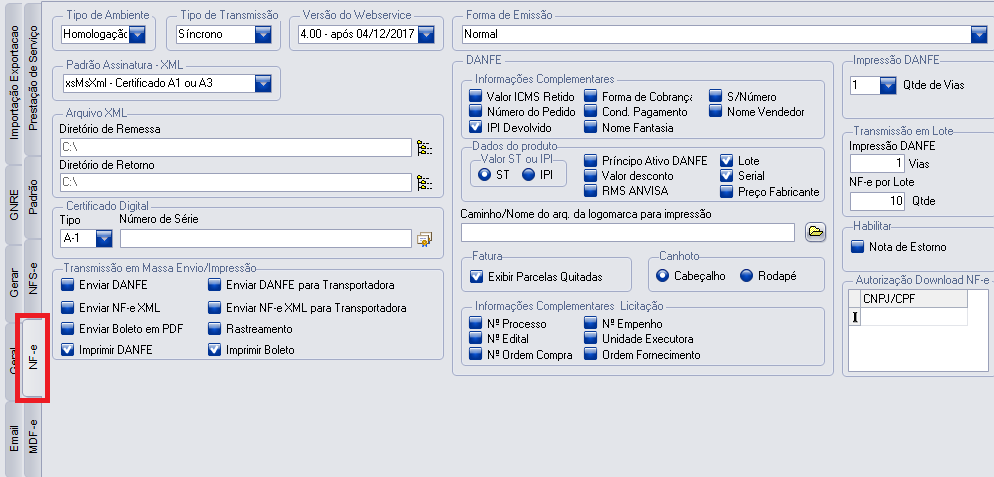
Task: Open the Qtde de Vias dropdown
Action: click(887, 85)
